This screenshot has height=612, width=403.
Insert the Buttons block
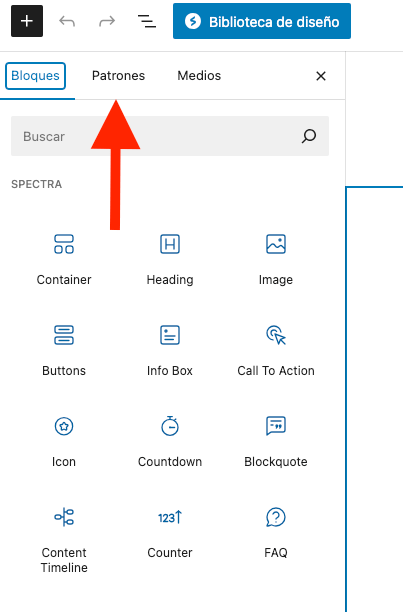[x=64, y=350]
